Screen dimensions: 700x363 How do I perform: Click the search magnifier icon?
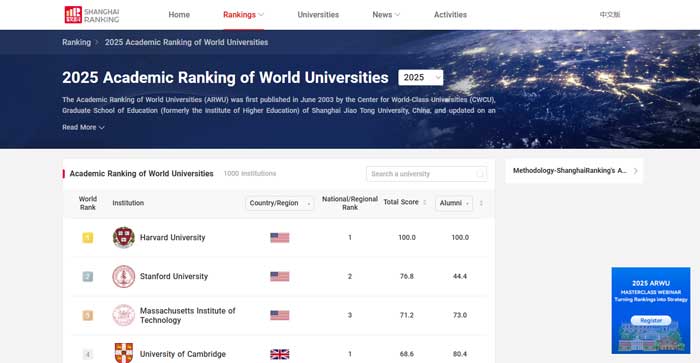click(480, 174)
